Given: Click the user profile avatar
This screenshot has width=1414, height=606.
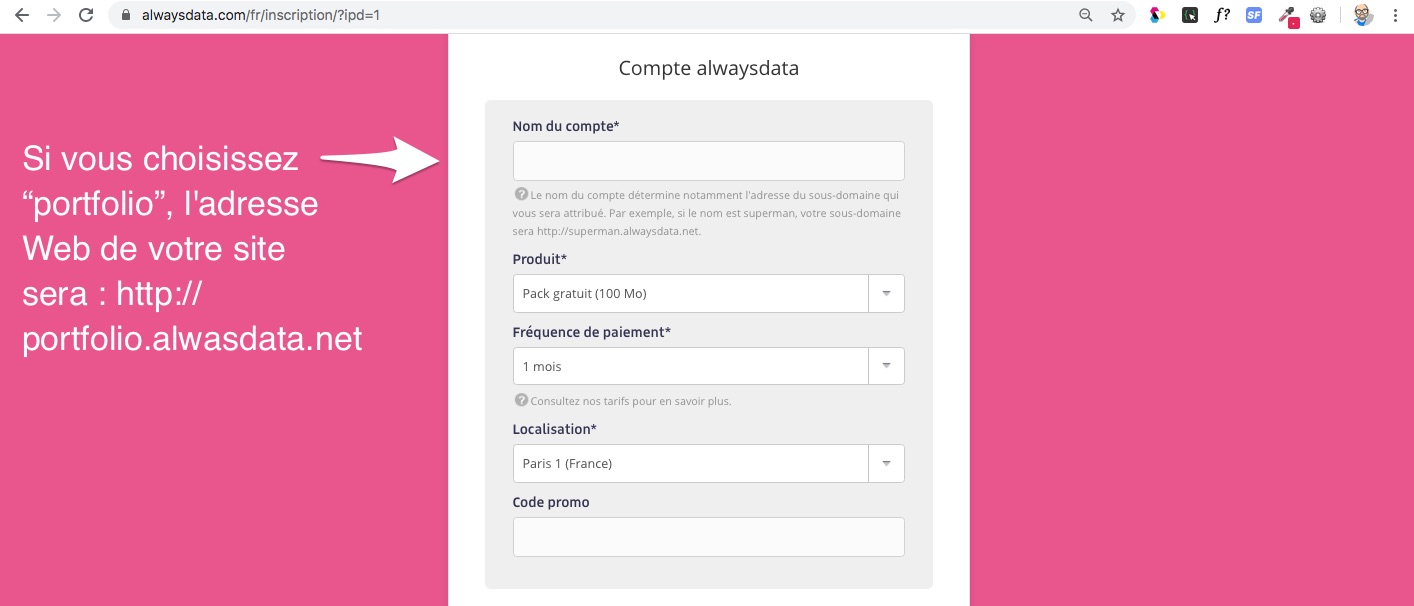Looking at the screenshot, I should (x=1362, y=16).
